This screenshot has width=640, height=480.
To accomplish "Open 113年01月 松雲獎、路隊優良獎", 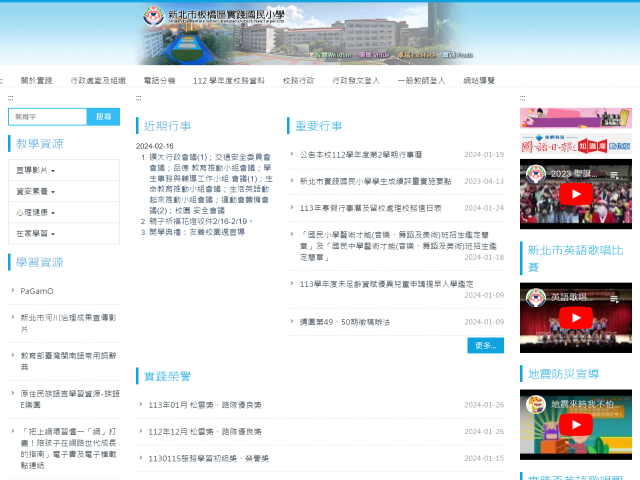I will tap(204, 405).
